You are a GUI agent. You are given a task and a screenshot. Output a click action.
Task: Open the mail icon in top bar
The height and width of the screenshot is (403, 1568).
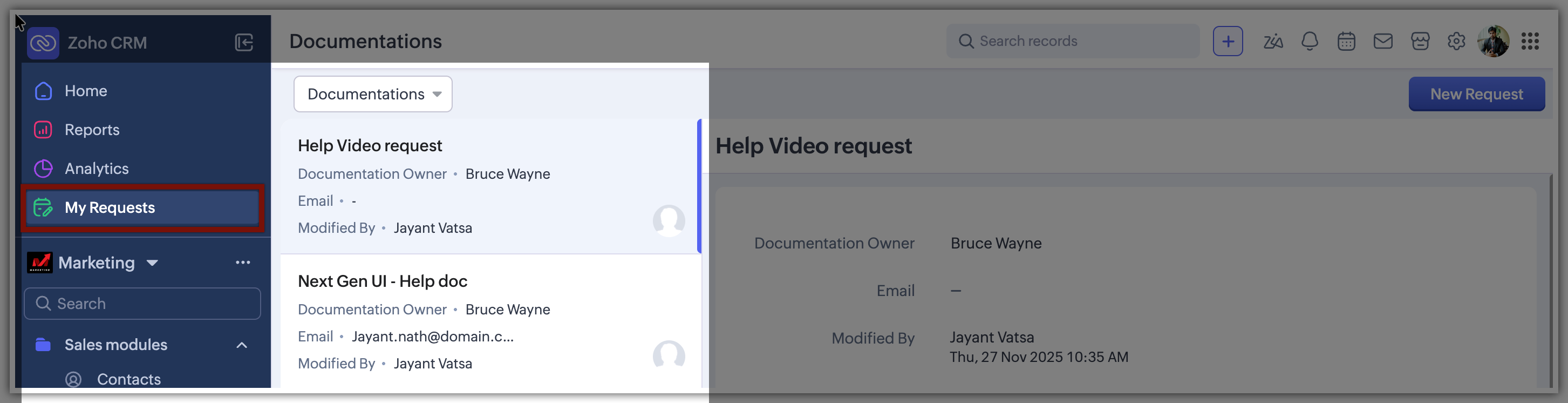(1382, 42)
